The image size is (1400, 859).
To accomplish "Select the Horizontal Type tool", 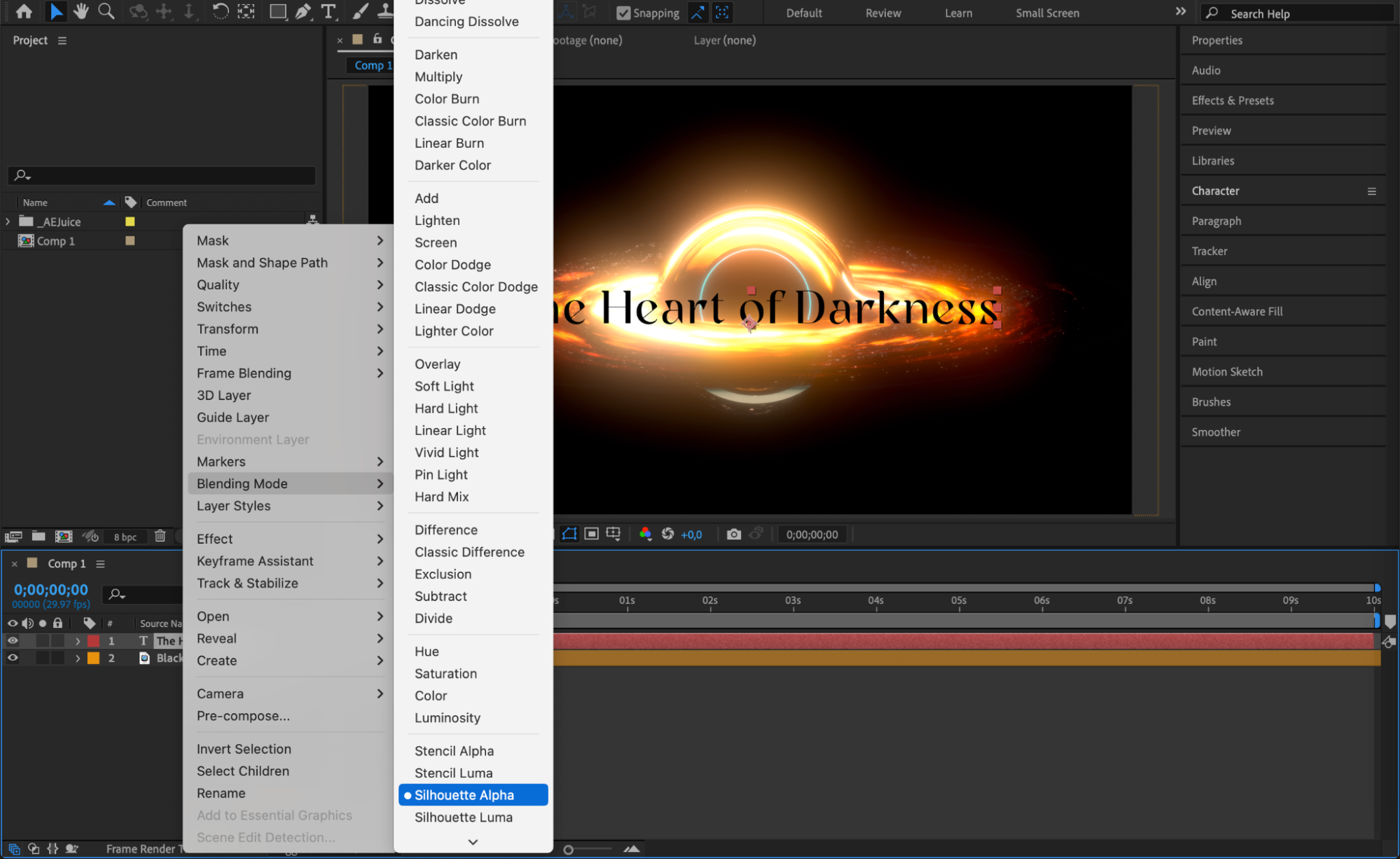I will tap(328, 11).
